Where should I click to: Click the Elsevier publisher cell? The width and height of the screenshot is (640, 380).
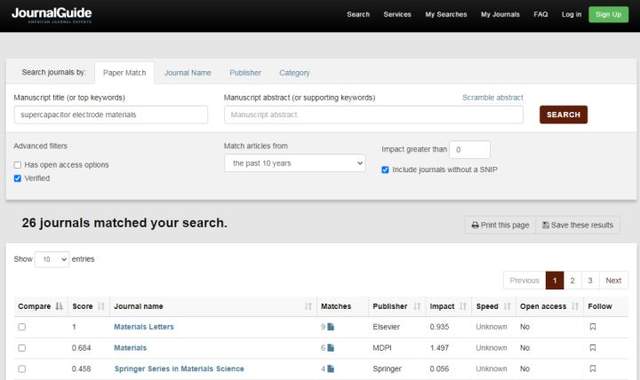pyautogui.click(x=386, y=327)
